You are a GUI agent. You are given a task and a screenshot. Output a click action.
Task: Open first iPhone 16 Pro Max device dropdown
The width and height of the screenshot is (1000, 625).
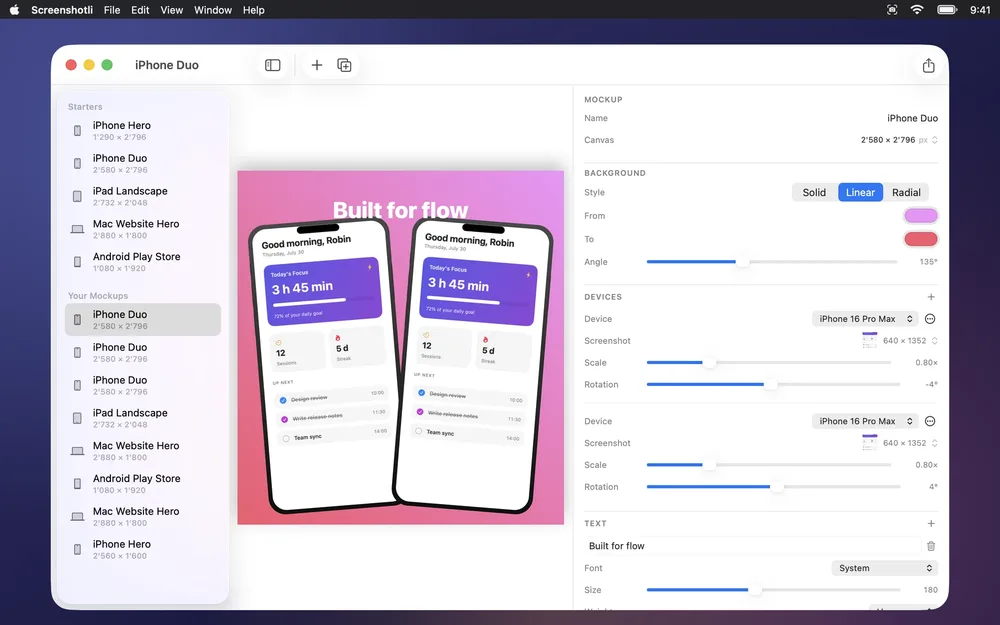coord(865,319)
